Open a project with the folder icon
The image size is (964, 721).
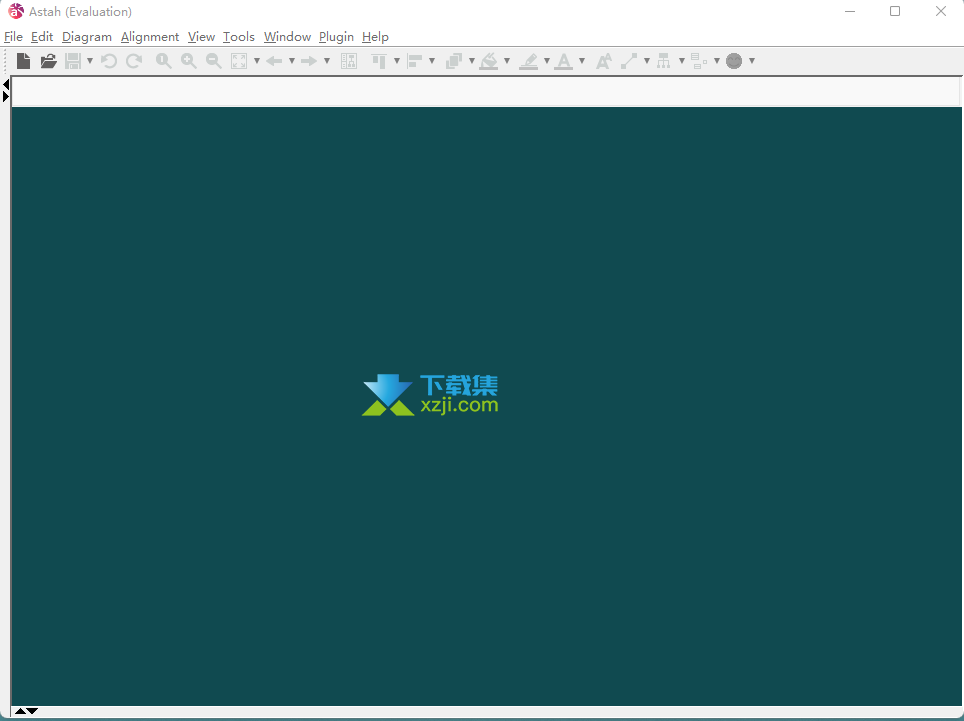pyautogui.click(x=49, y=61)
